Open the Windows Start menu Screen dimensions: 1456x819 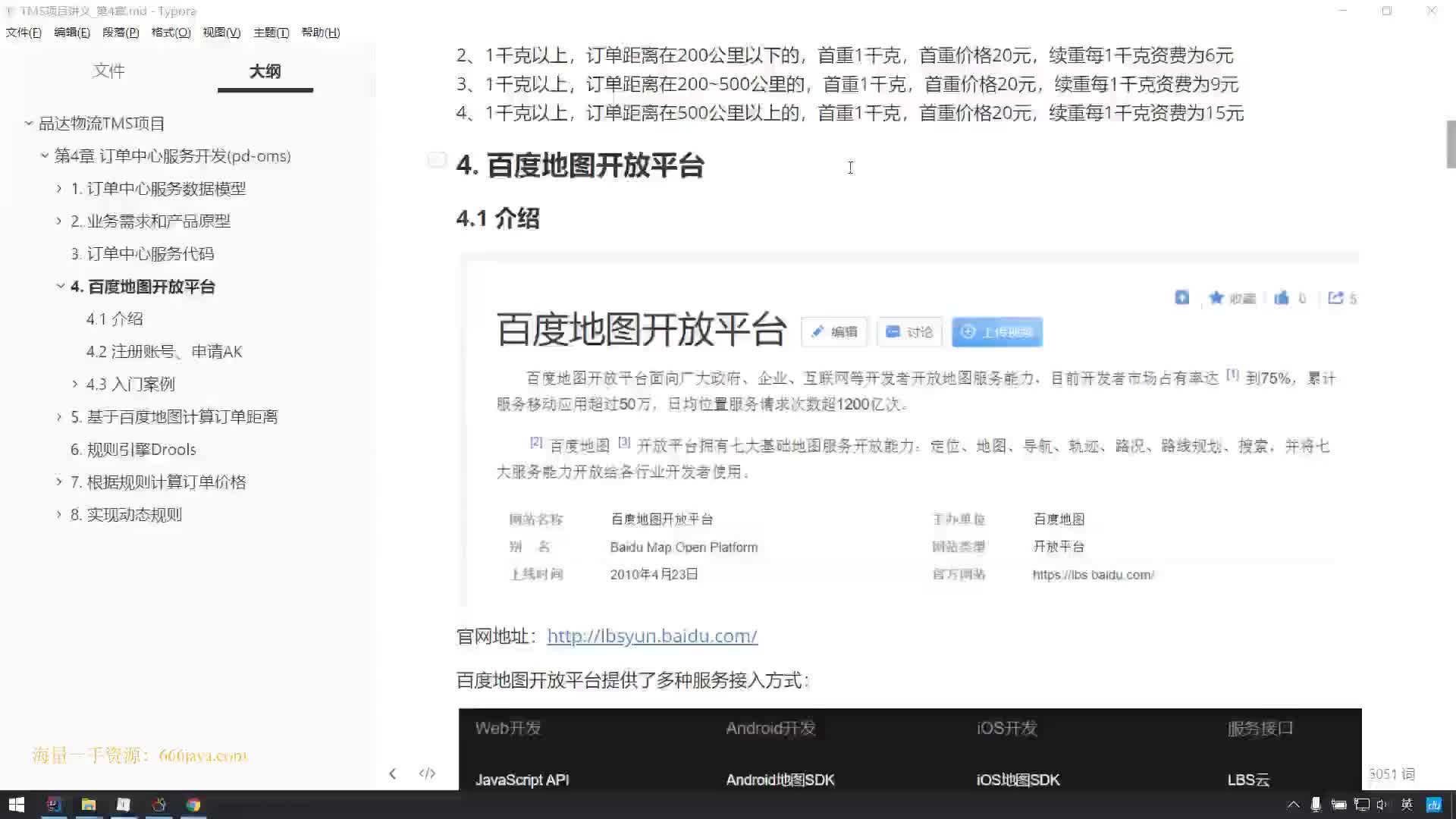[x=17, y=805]
